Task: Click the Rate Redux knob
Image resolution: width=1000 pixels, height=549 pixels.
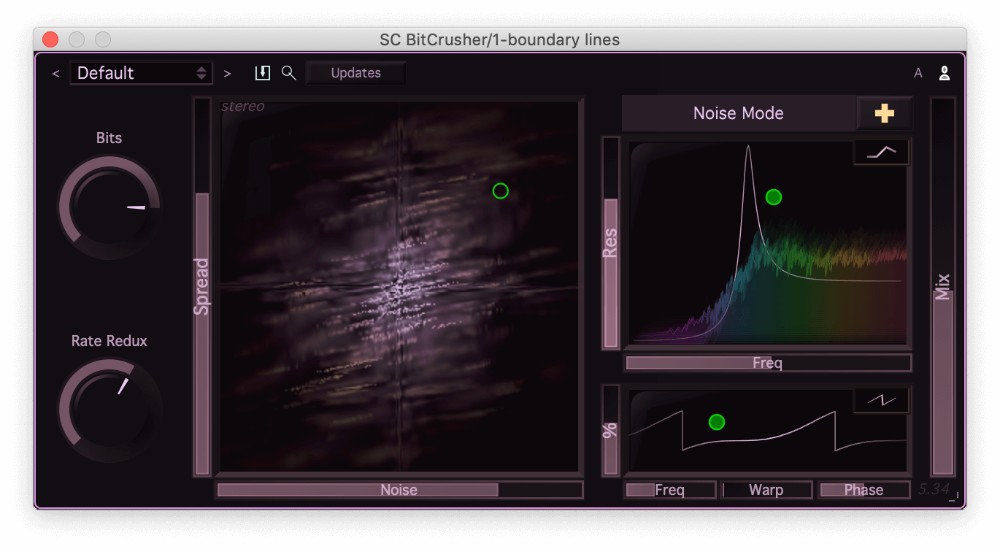Action: point(109,409)
